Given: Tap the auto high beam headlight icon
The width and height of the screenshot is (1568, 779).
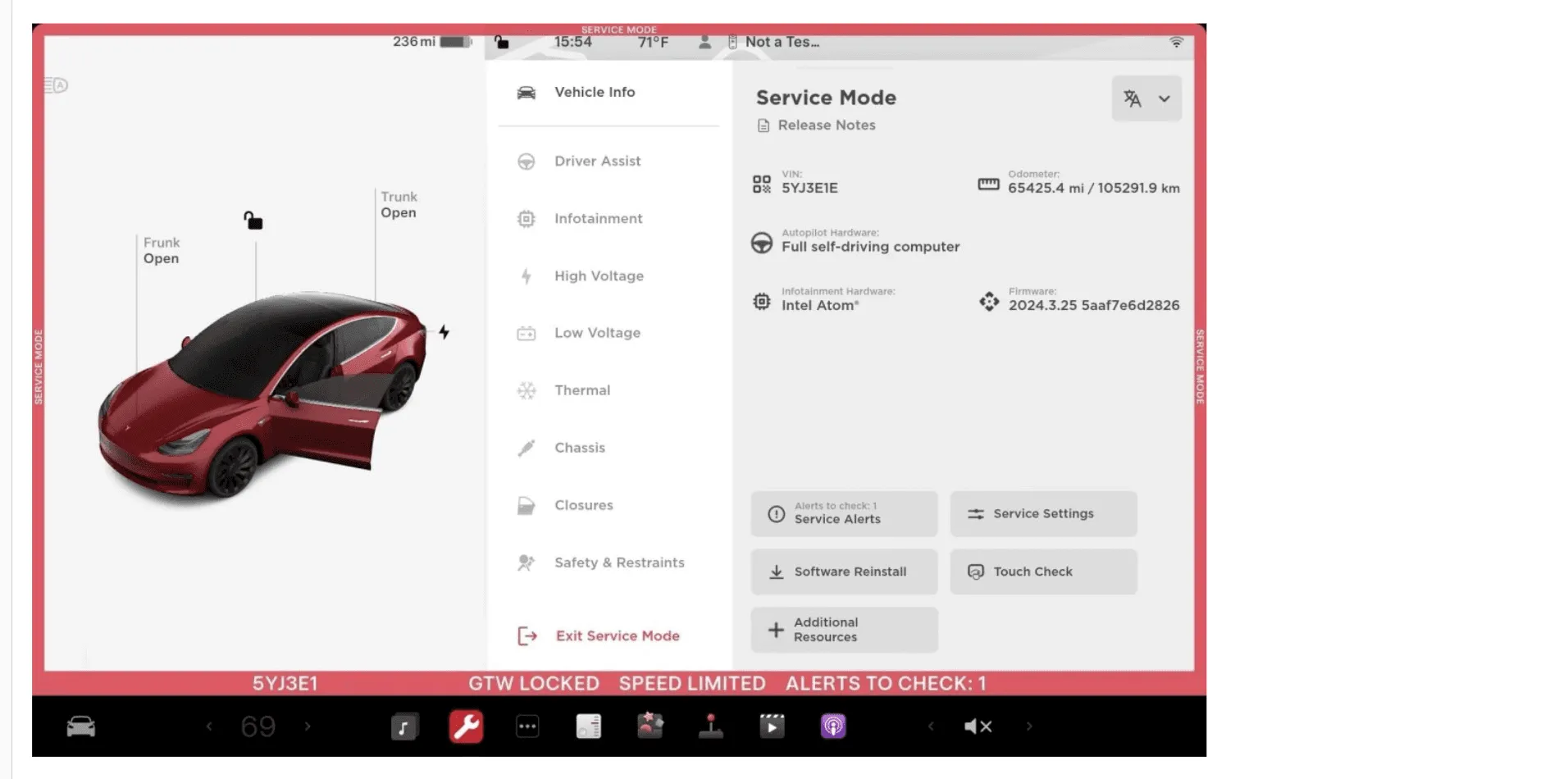Looking at the screenshot, I should click(56, 84).
